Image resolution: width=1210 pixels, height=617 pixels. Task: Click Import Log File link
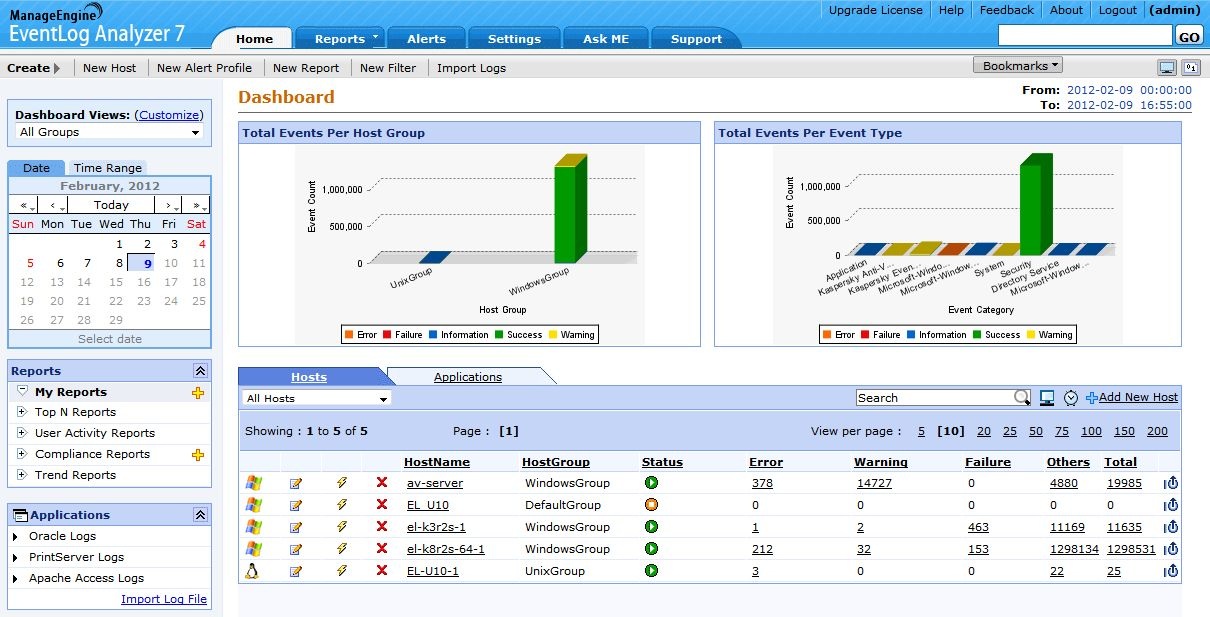click(x=164, y=599)
